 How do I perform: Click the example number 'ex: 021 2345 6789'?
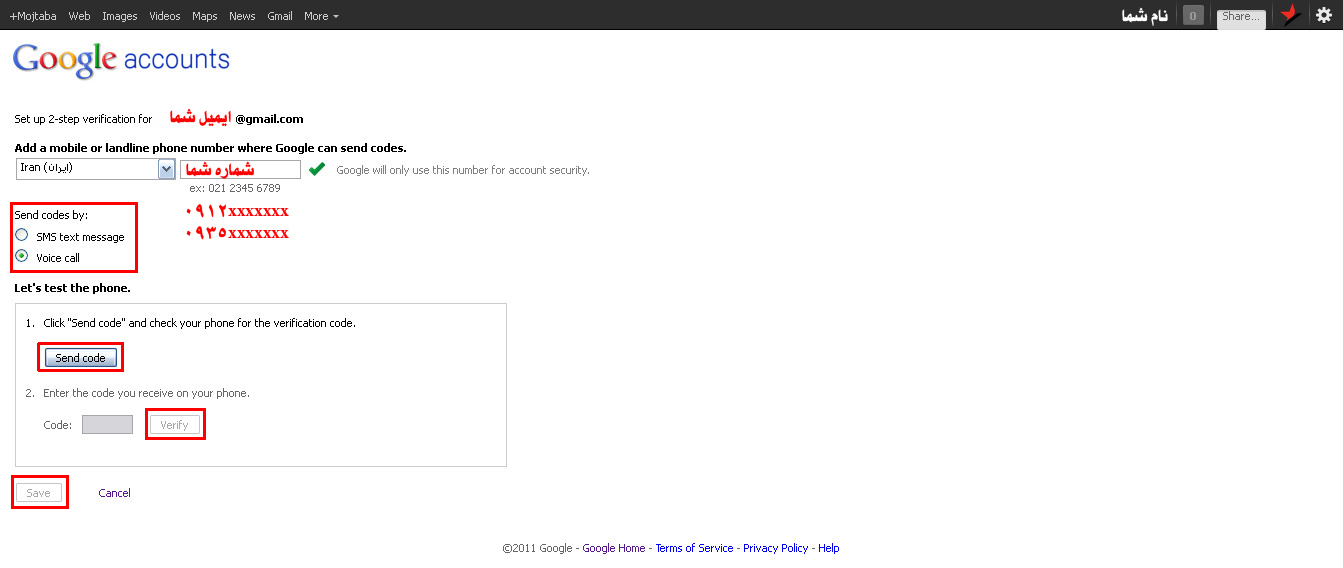pyautogui.click(x=235, y=188)
